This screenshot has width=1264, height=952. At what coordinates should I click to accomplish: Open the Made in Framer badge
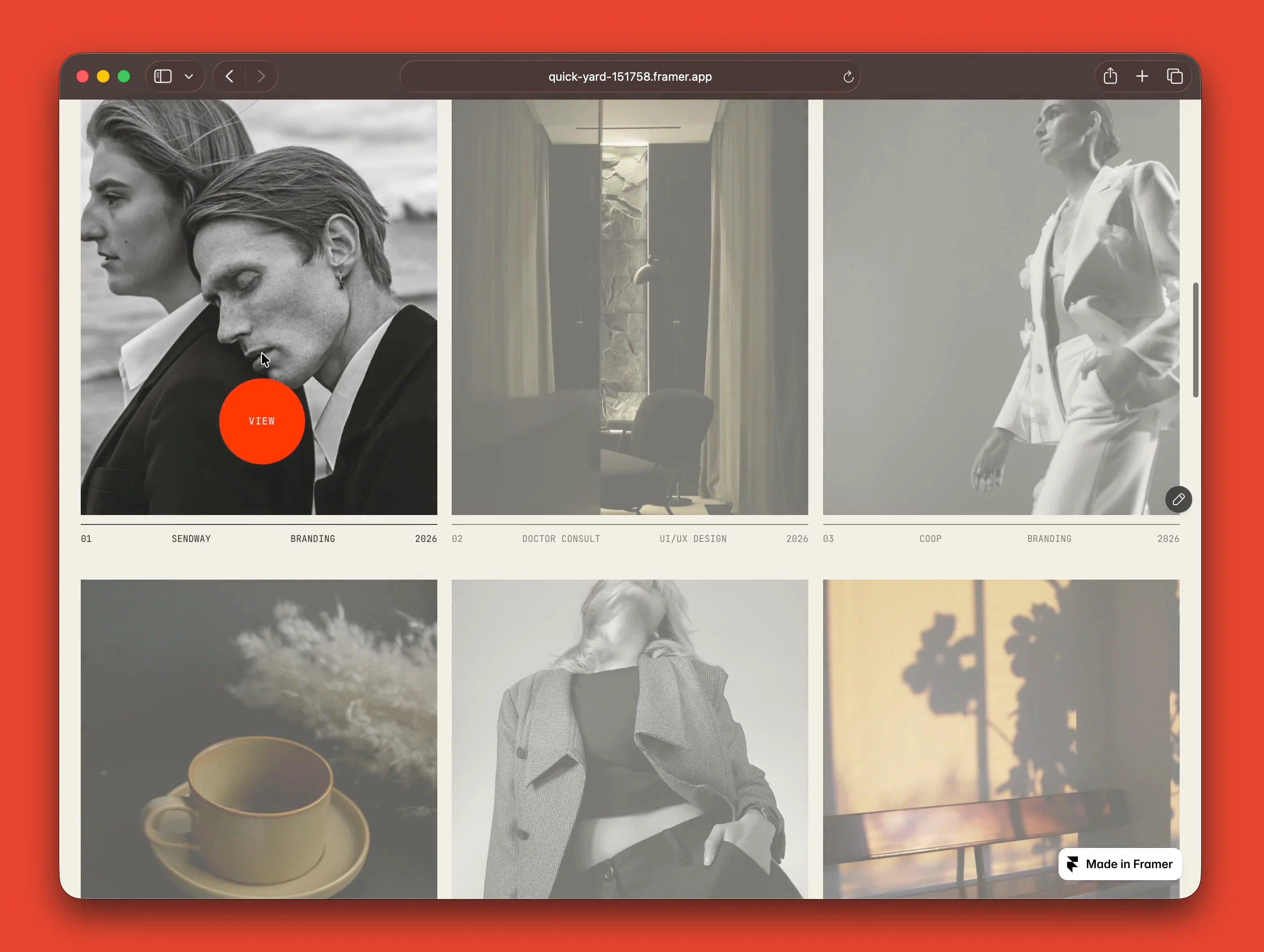(x=1120, y=864)
